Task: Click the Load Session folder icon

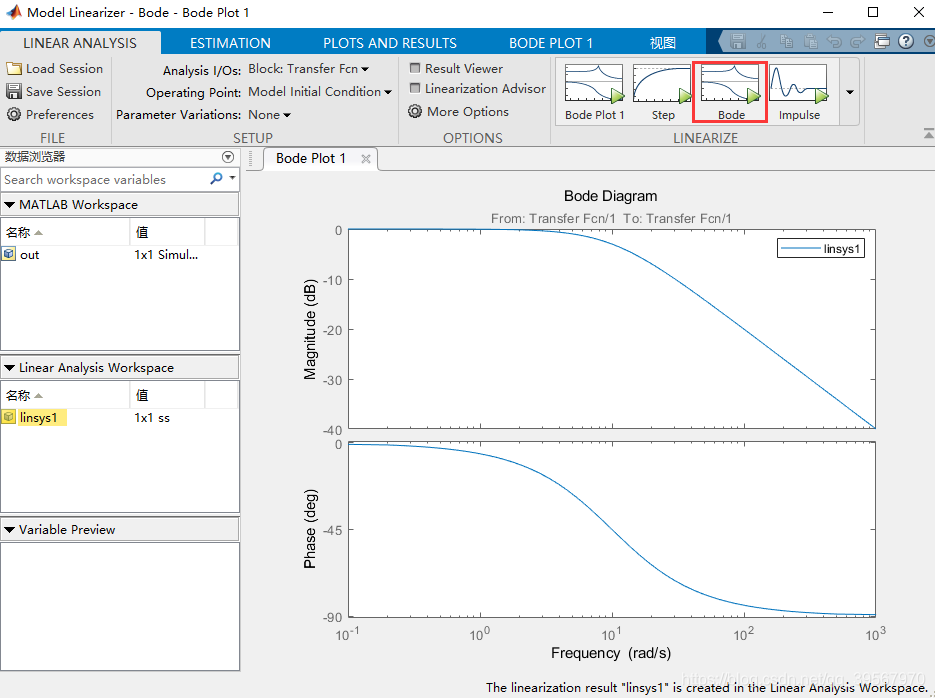Action: coord(14,69)
